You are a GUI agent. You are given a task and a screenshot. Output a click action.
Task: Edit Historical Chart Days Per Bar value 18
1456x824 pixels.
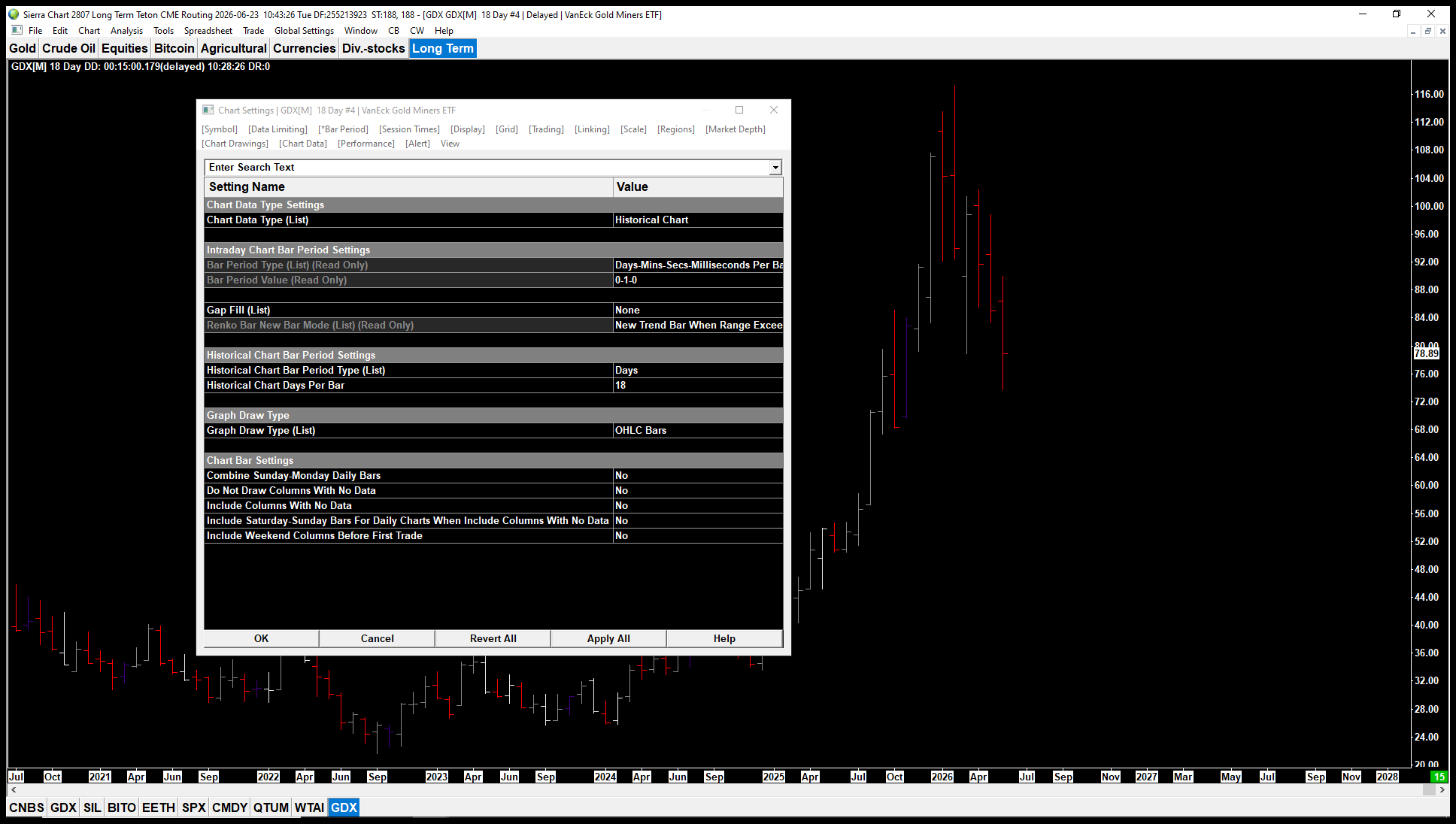(x=698, y=386)
